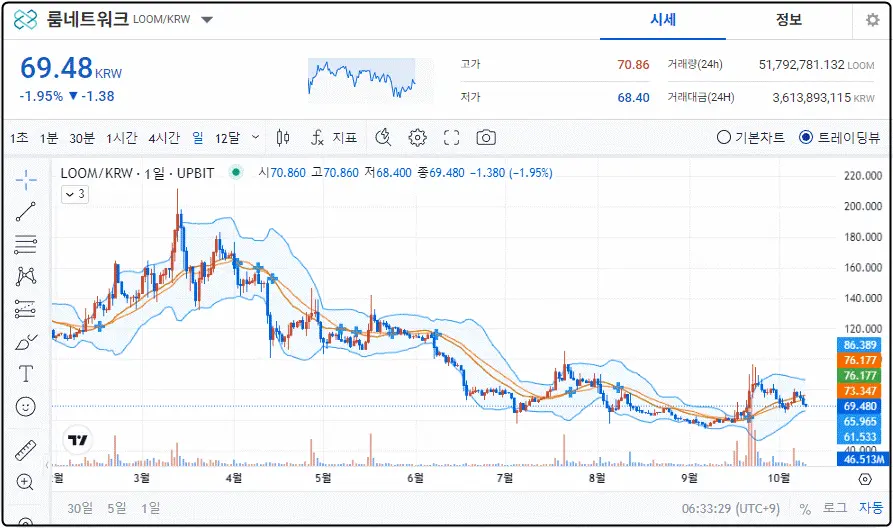
Task: Click the go-to-date target icon
Action: (865, 479)
